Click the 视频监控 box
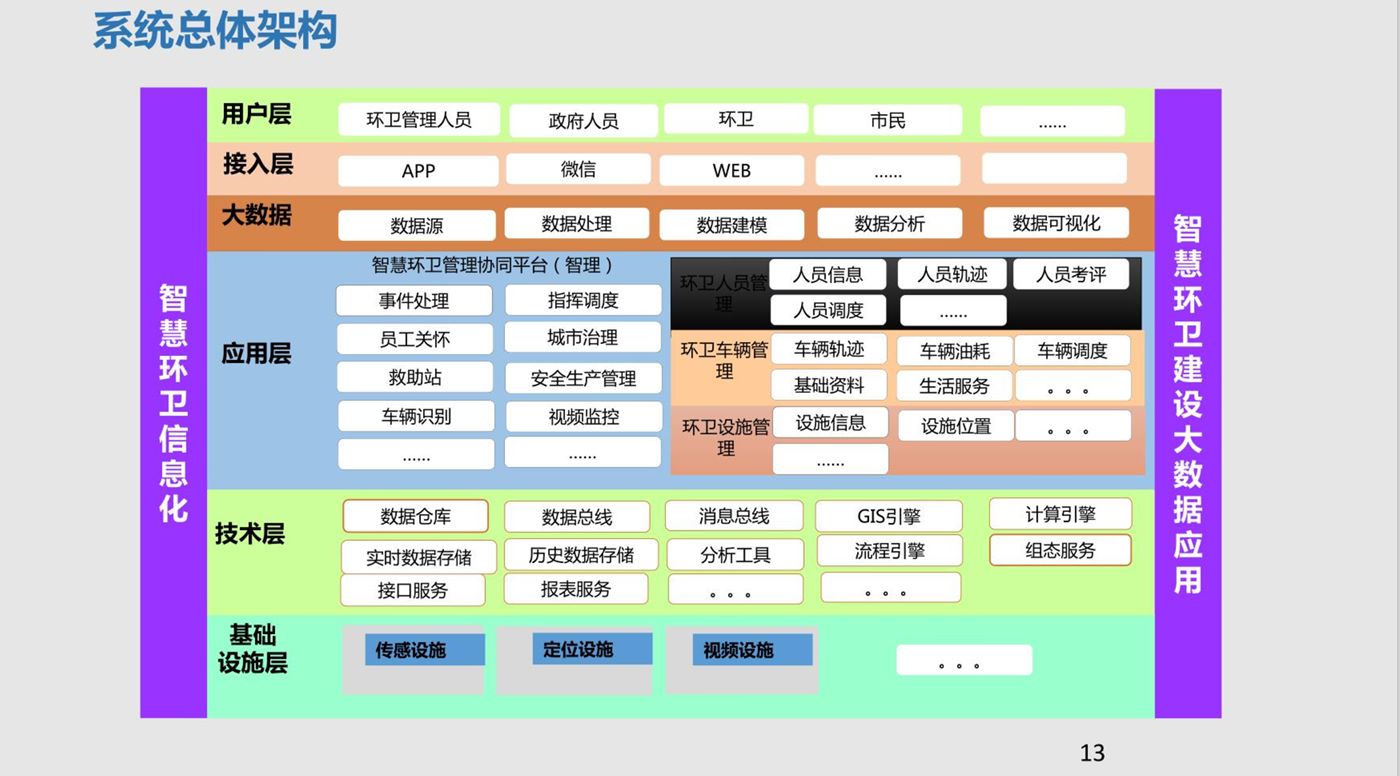This screenshot has height=776, width=1400. click(x=584, y=416)
